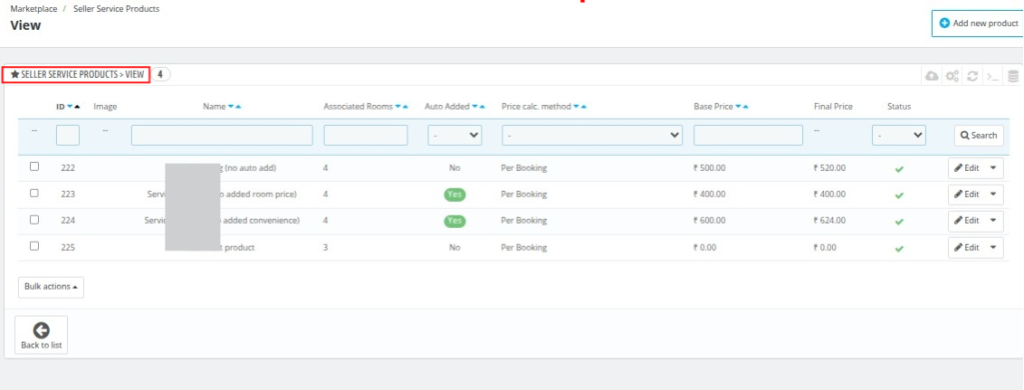Screen dimensions: 1024x390
Task: Sort ID column descending arrow
Action: click(70, 106)
